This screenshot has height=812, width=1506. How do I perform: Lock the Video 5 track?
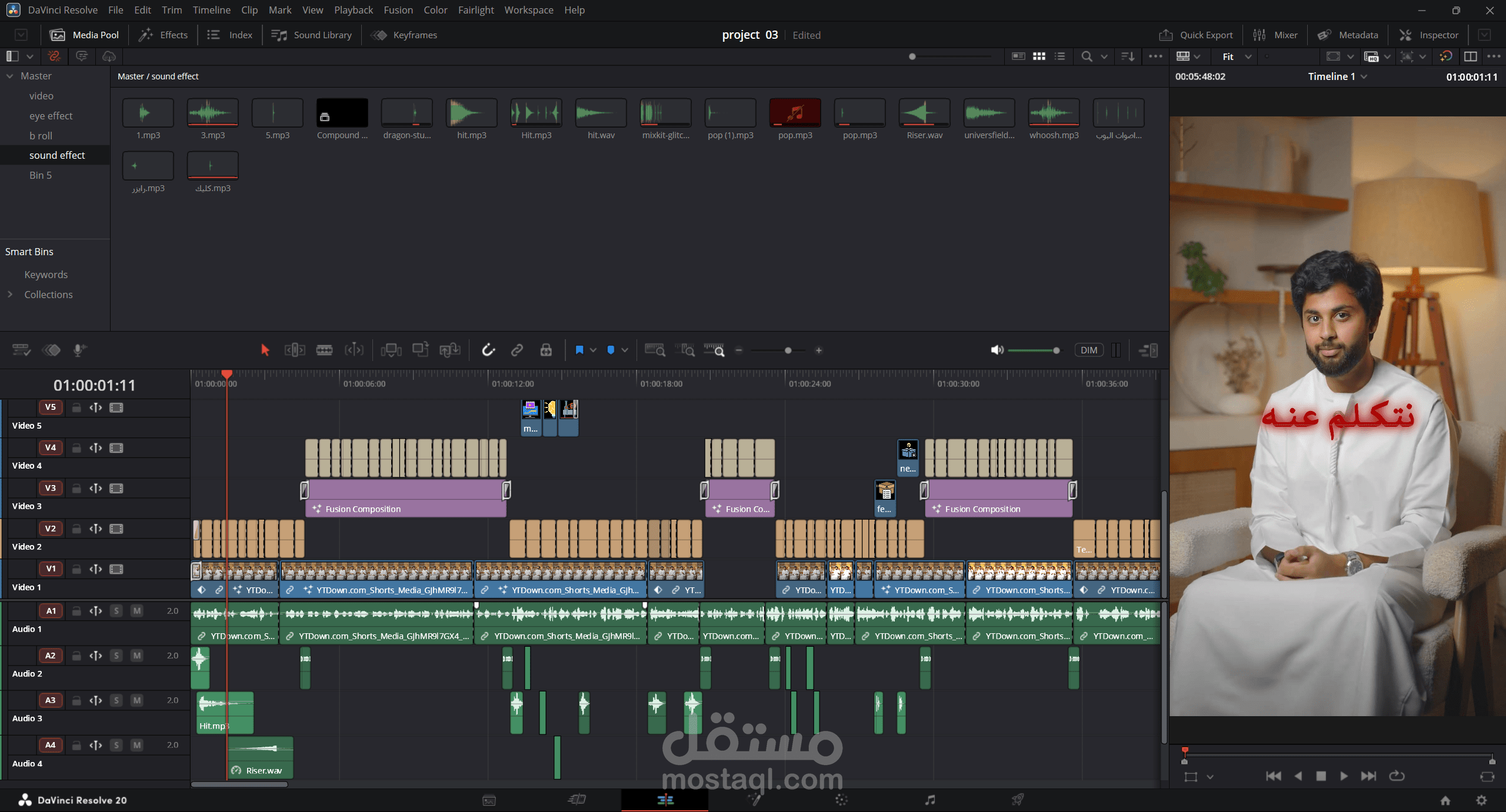pyautogui.click(x=76, y=407)
